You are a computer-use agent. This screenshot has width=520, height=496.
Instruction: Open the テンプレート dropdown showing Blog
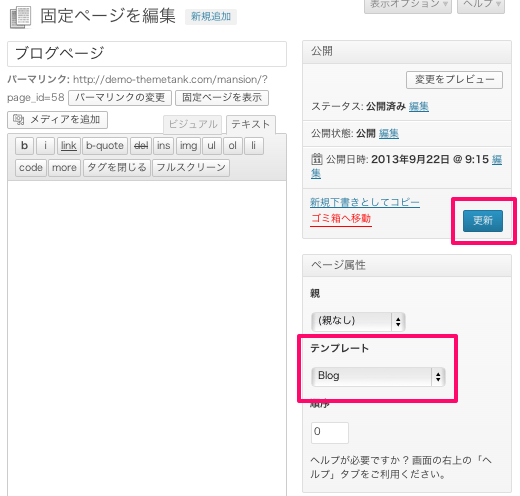[x=378, y=377]
